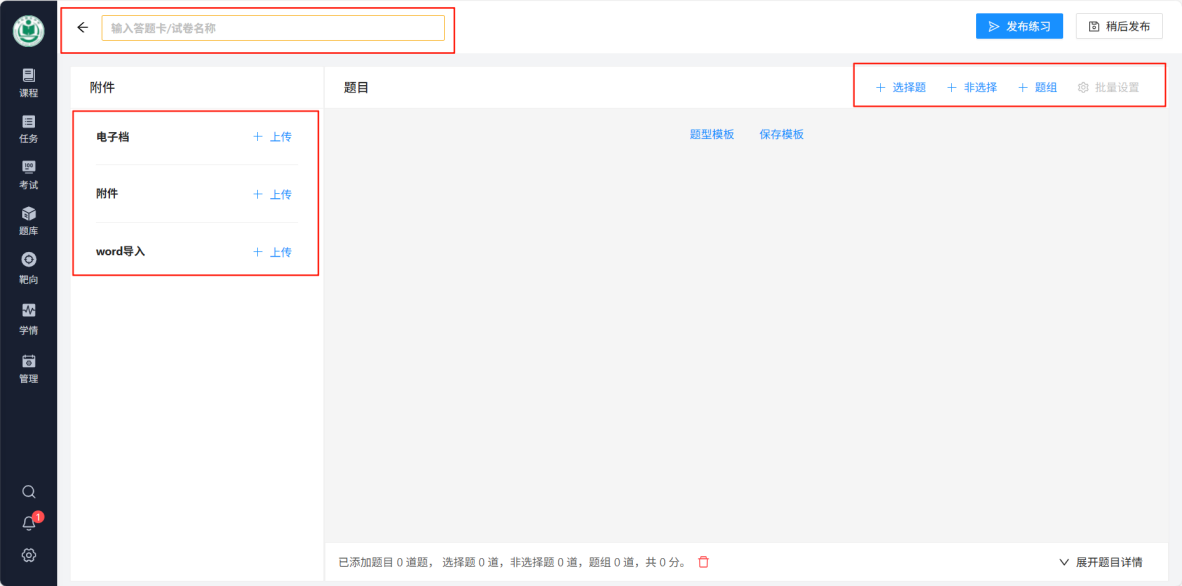
Task: Click the 发布练习 publish button
Action: (1019, 26)
